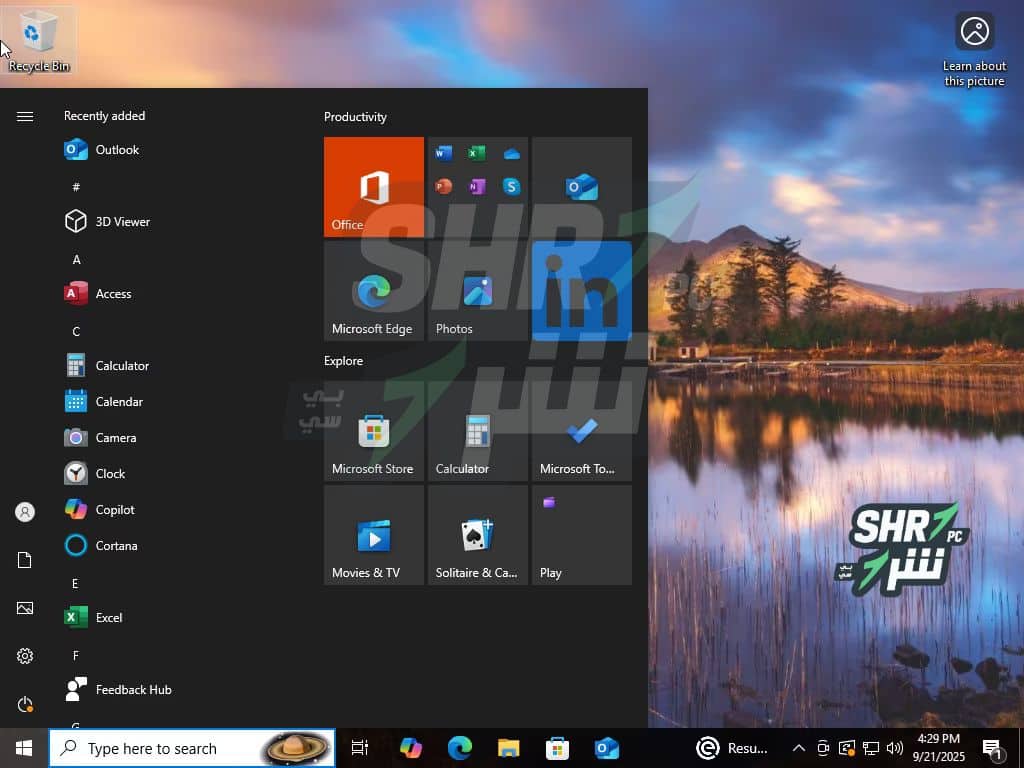The image size is (1024, 768).
Task: Select Feedback Hub in app list
Action: click(133, 690)
